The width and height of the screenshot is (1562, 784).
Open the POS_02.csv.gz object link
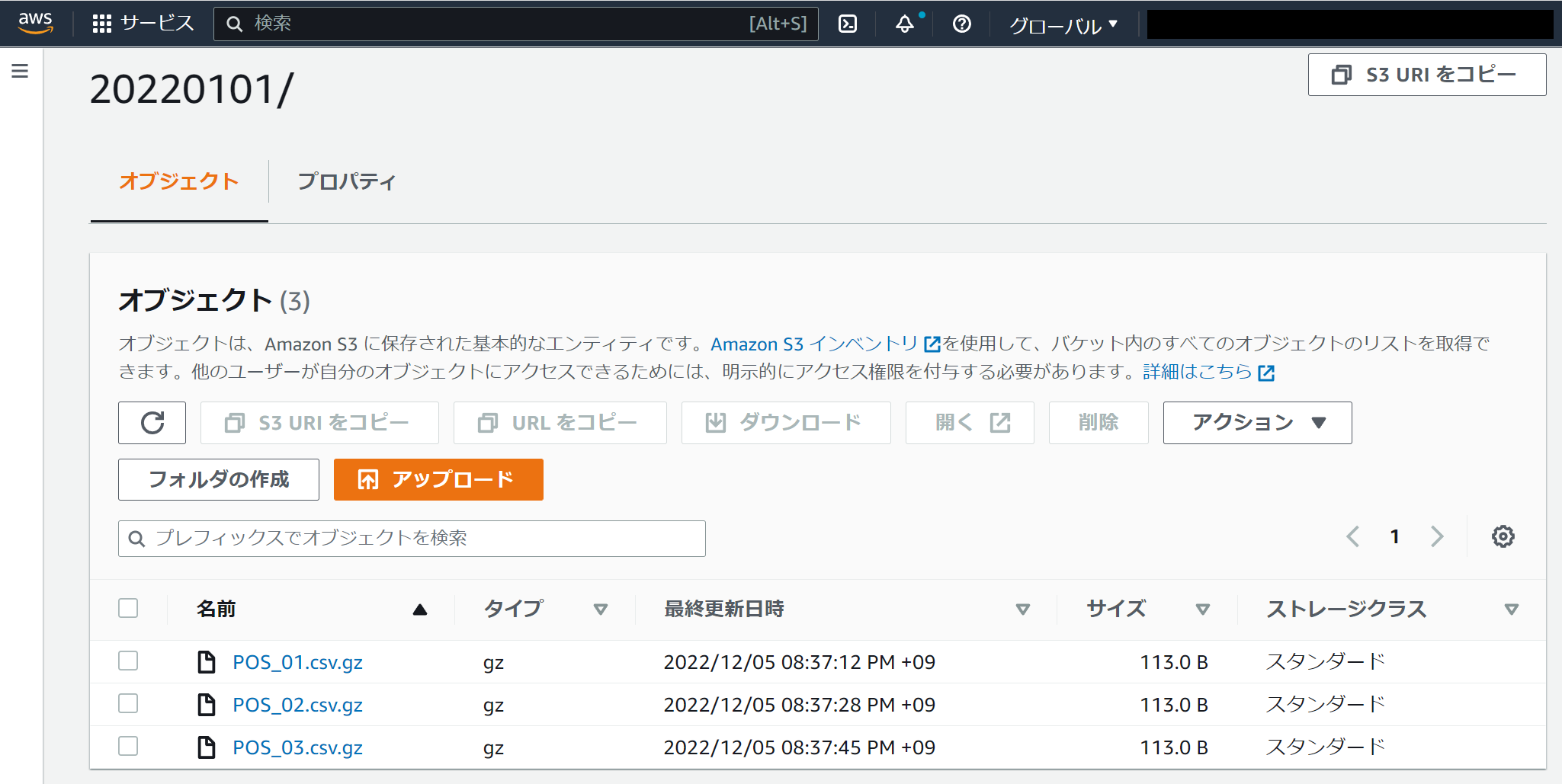[x=297, y=705]
